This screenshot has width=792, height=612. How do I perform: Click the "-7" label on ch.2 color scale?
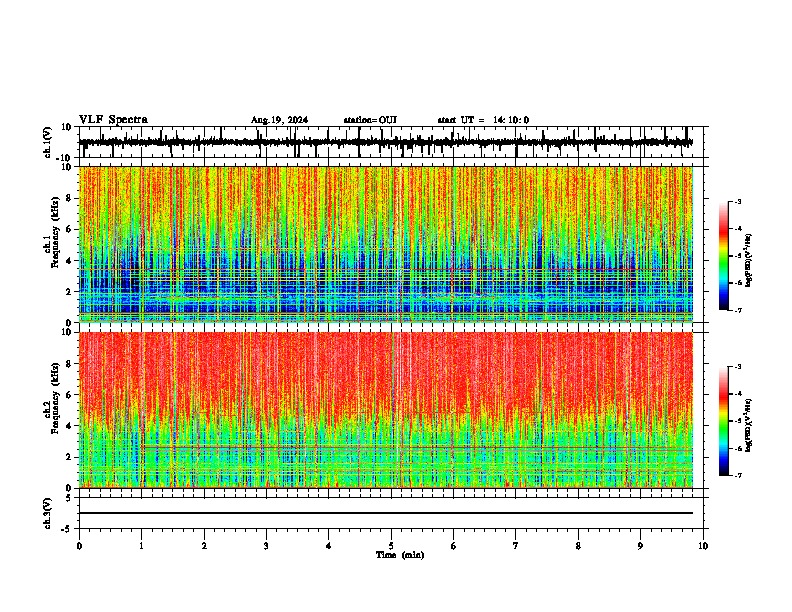737,475
